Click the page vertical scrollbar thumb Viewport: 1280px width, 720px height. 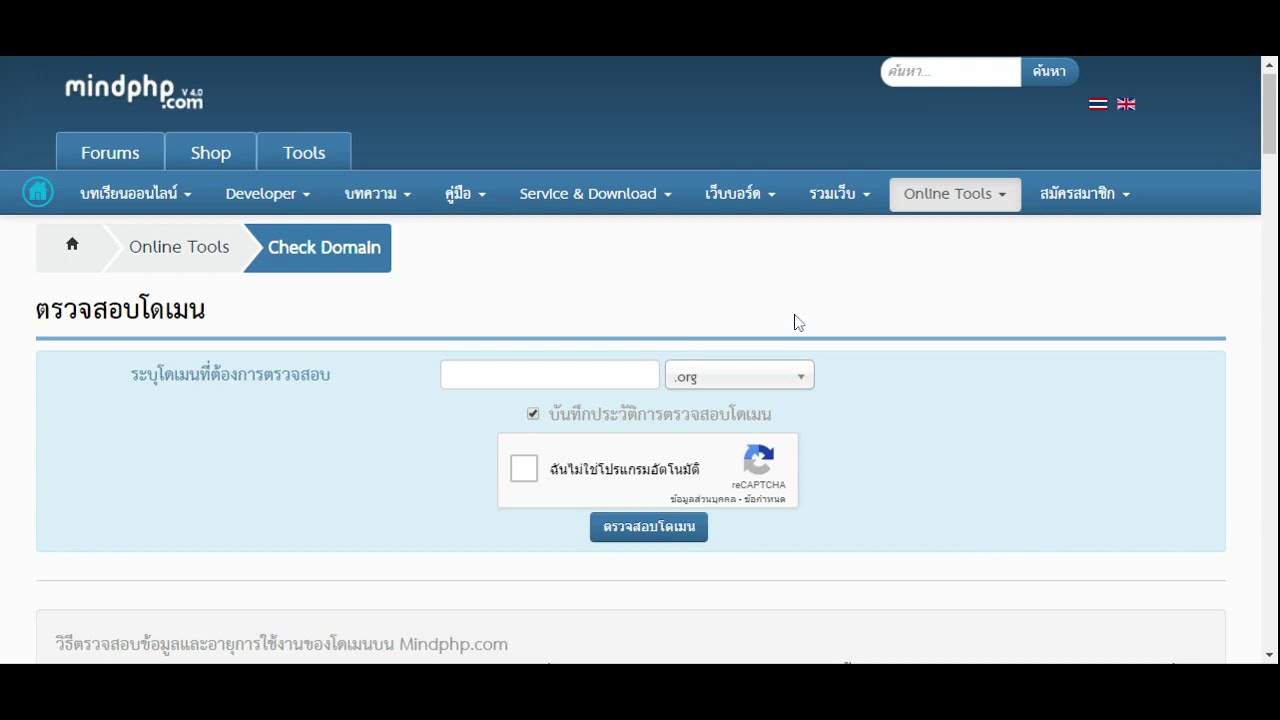(x=1270, y=114)
